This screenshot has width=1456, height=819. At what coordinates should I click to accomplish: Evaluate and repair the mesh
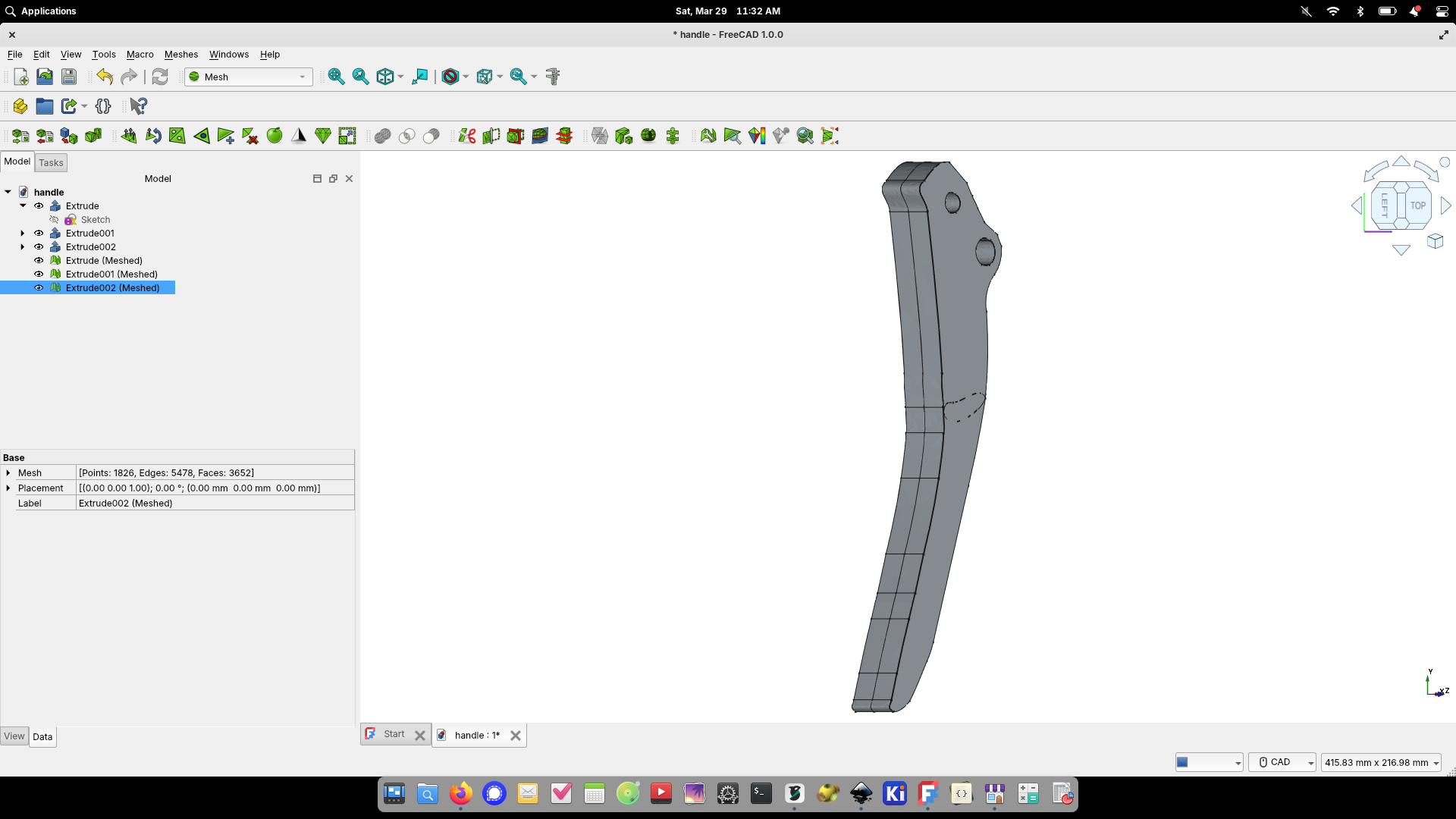point(709,136)
